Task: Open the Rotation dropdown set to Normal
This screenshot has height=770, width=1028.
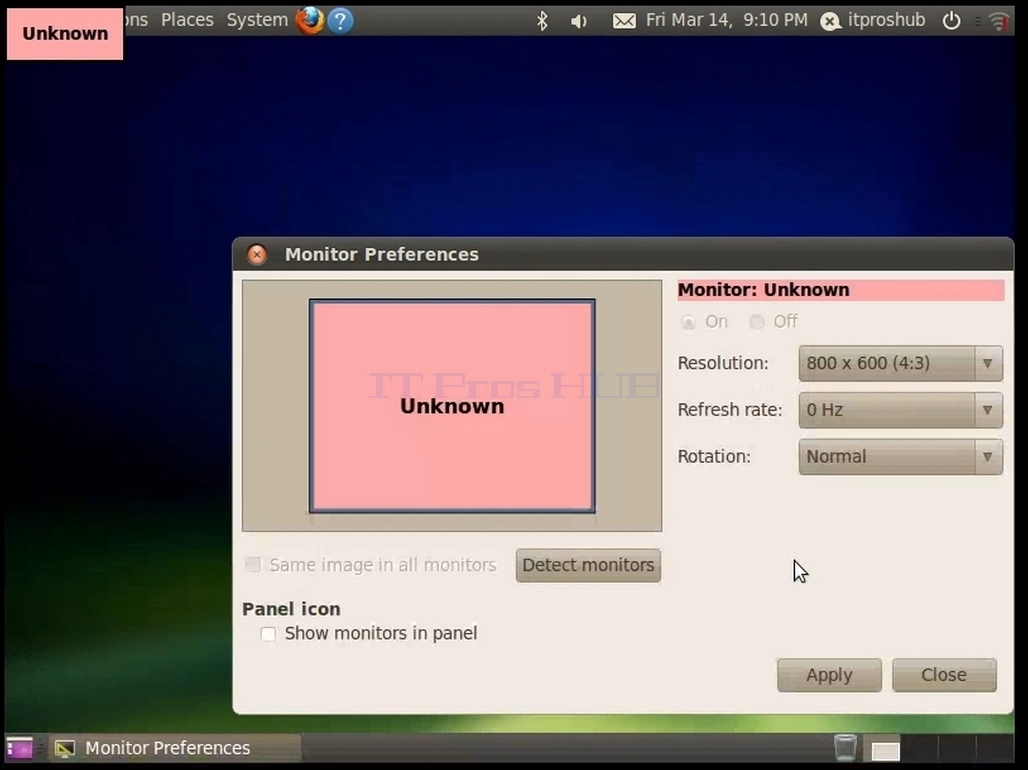Action: tap(900, 456)
